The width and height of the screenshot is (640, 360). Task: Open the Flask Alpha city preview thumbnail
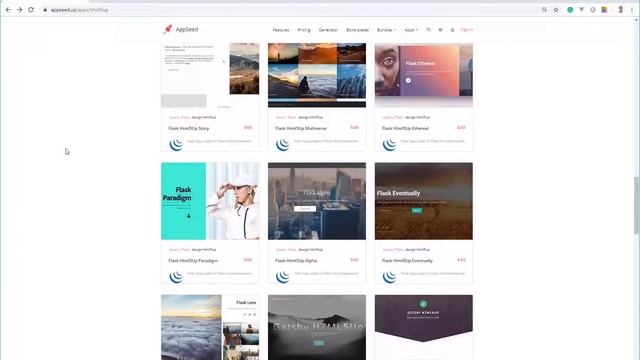pos(317,201)
